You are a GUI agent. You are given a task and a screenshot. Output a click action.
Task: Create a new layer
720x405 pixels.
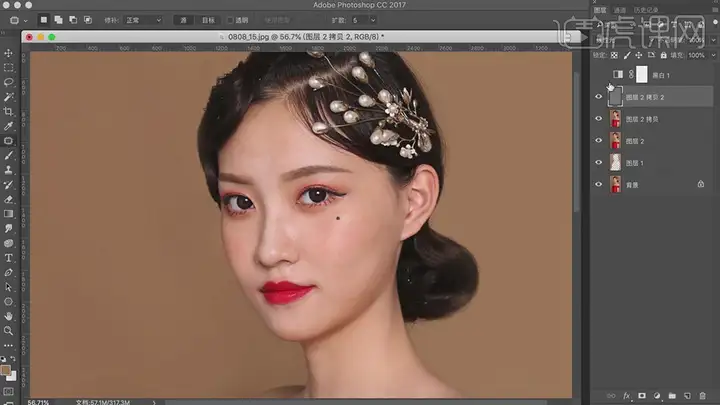click(x=687, y=396)
